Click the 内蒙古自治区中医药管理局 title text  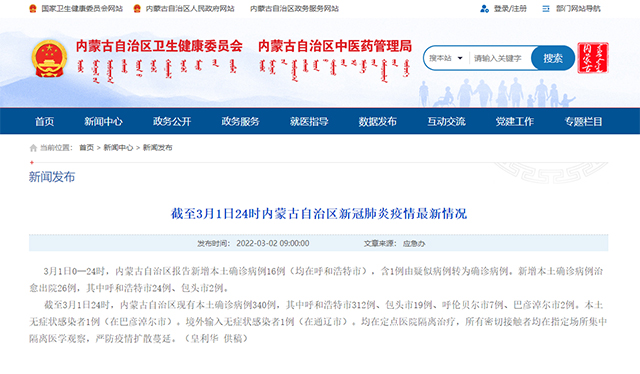pos(335,46)
